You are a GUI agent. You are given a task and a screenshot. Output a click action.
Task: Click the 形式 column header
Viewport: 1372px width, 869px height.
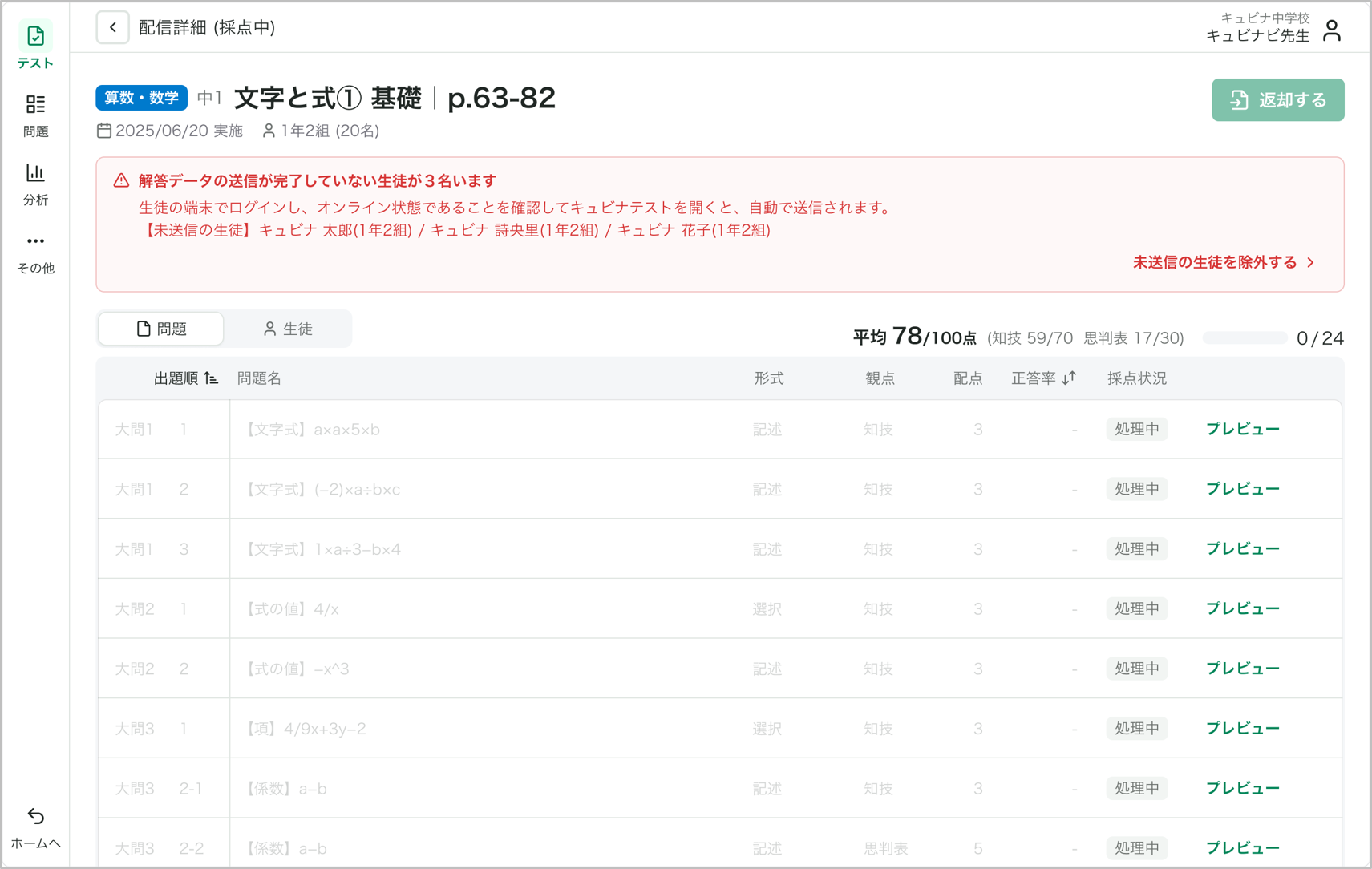[769, 378]
